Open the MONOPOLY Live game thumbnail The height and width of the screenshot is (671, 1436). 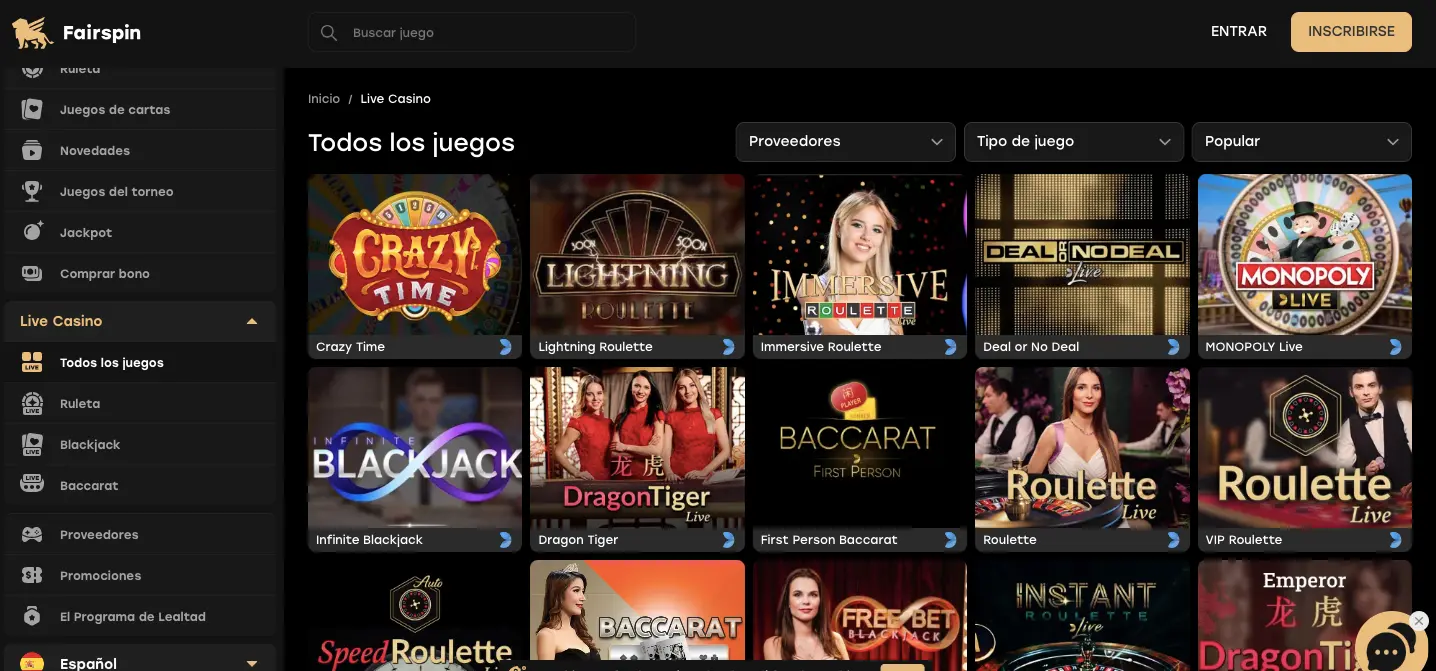[1305, 255]
